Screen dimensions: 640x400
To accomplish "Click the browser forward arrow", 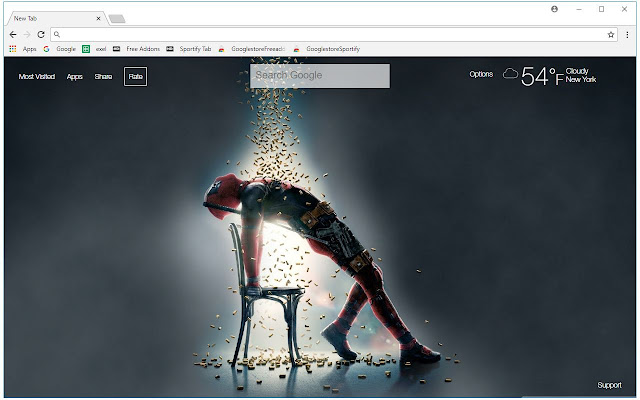I will tap(27, 35).
